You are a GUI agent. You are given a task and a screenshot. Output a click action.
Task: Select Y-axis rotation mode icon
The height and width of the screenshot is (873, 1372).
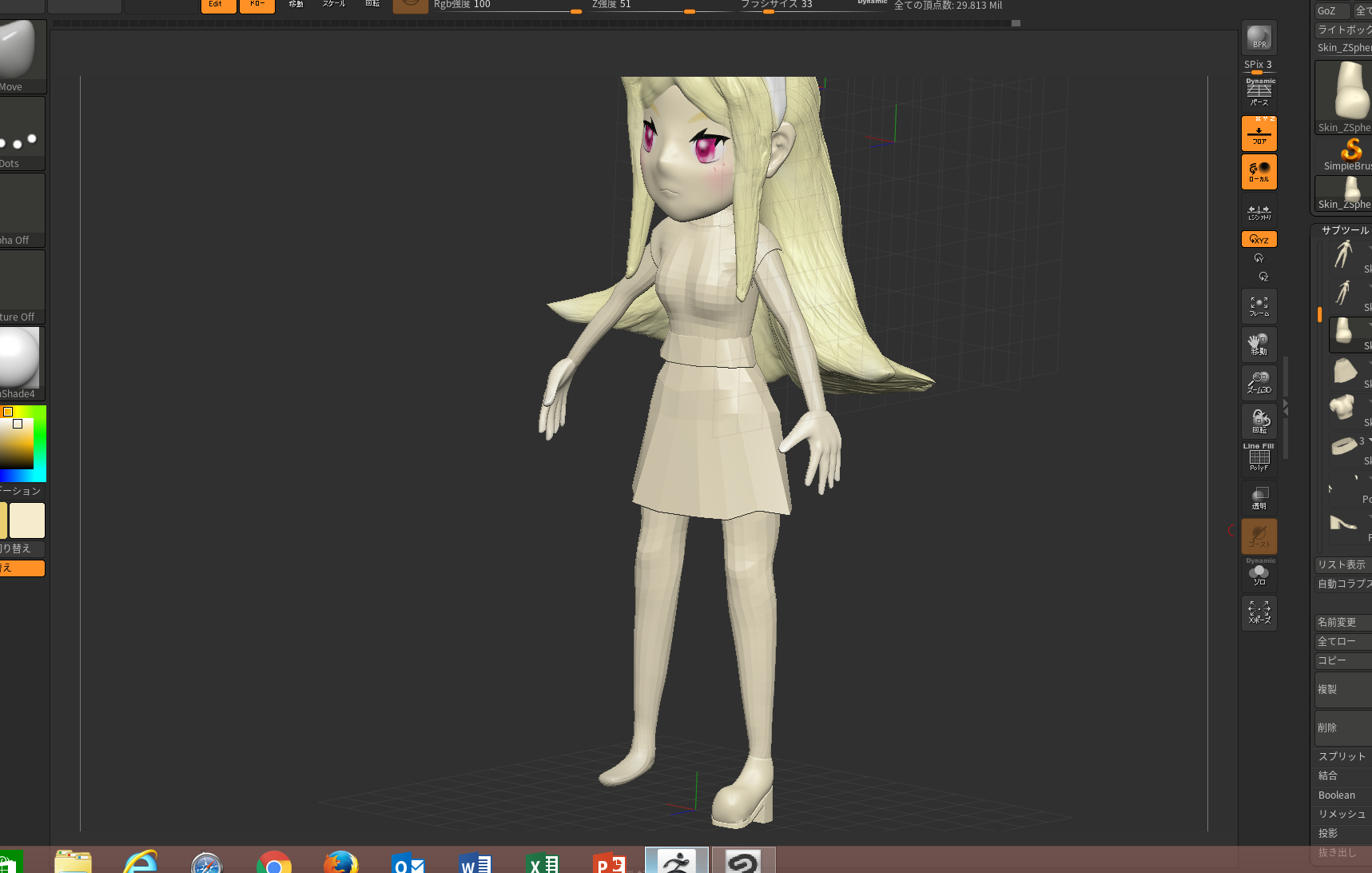point(1259,258)
